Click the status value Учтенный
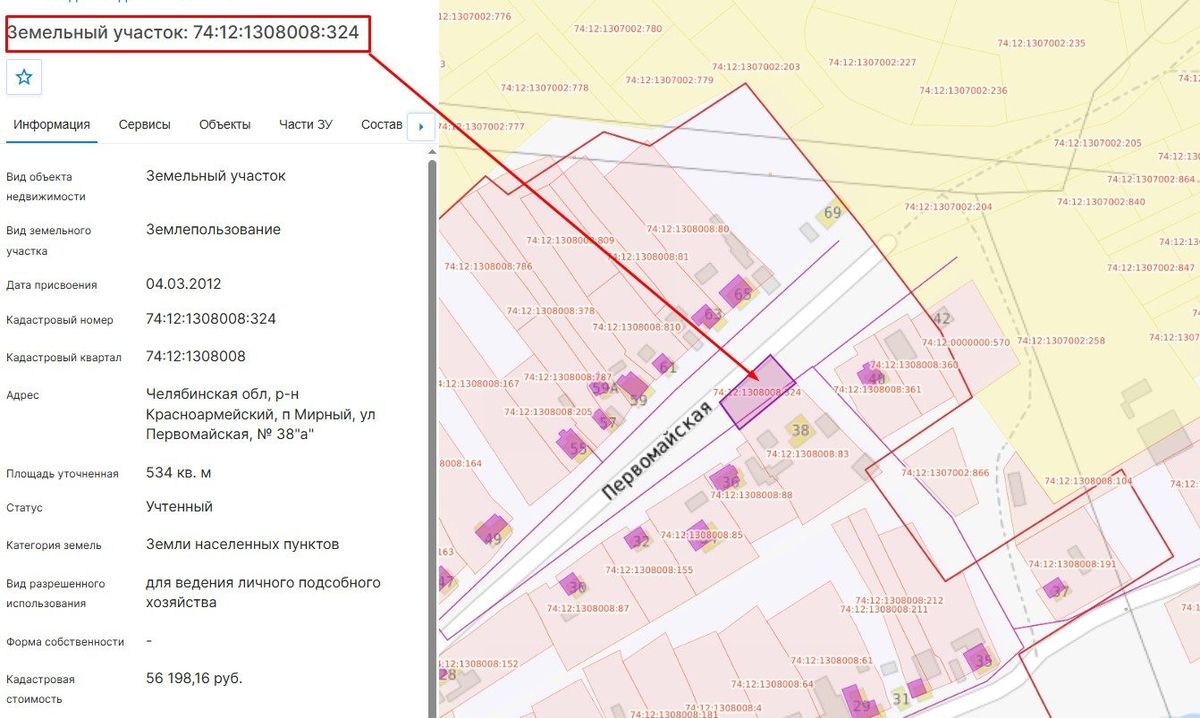Viewport: 1200px width, 718px height. [x=180, y=507]
